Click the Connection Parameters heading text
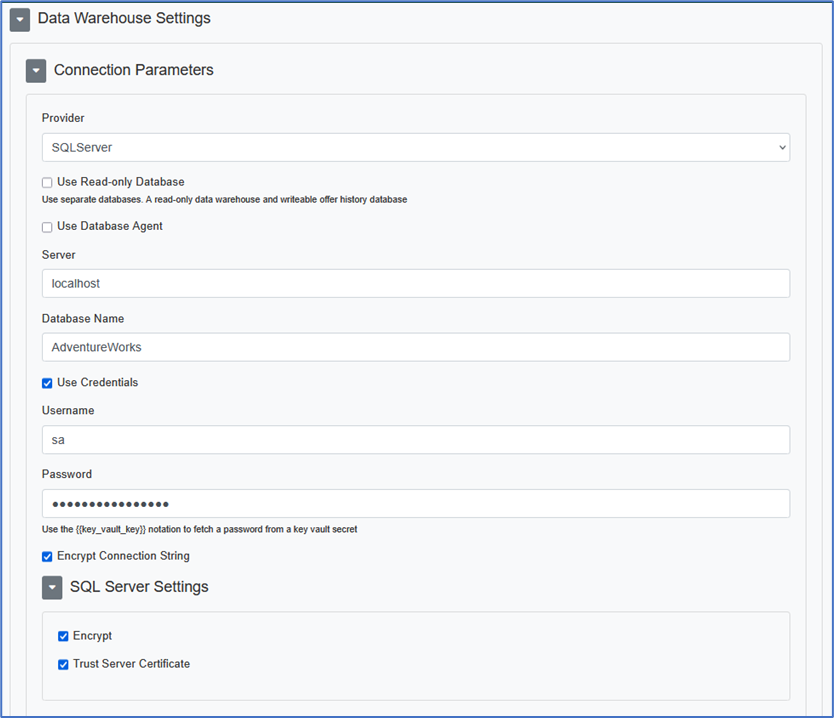The image size is (834, 718). point(133,70)
